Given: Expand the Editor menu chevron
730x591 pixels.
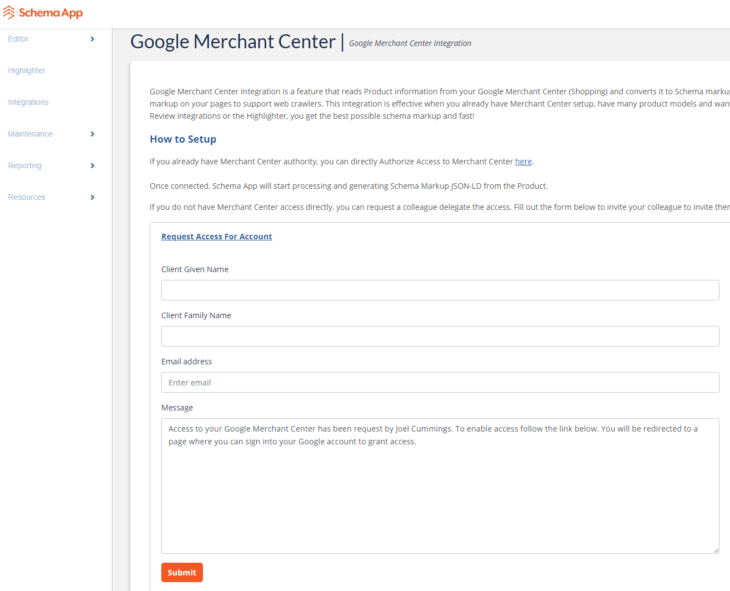Looking at the screenshot, I should tap(92, 39).
